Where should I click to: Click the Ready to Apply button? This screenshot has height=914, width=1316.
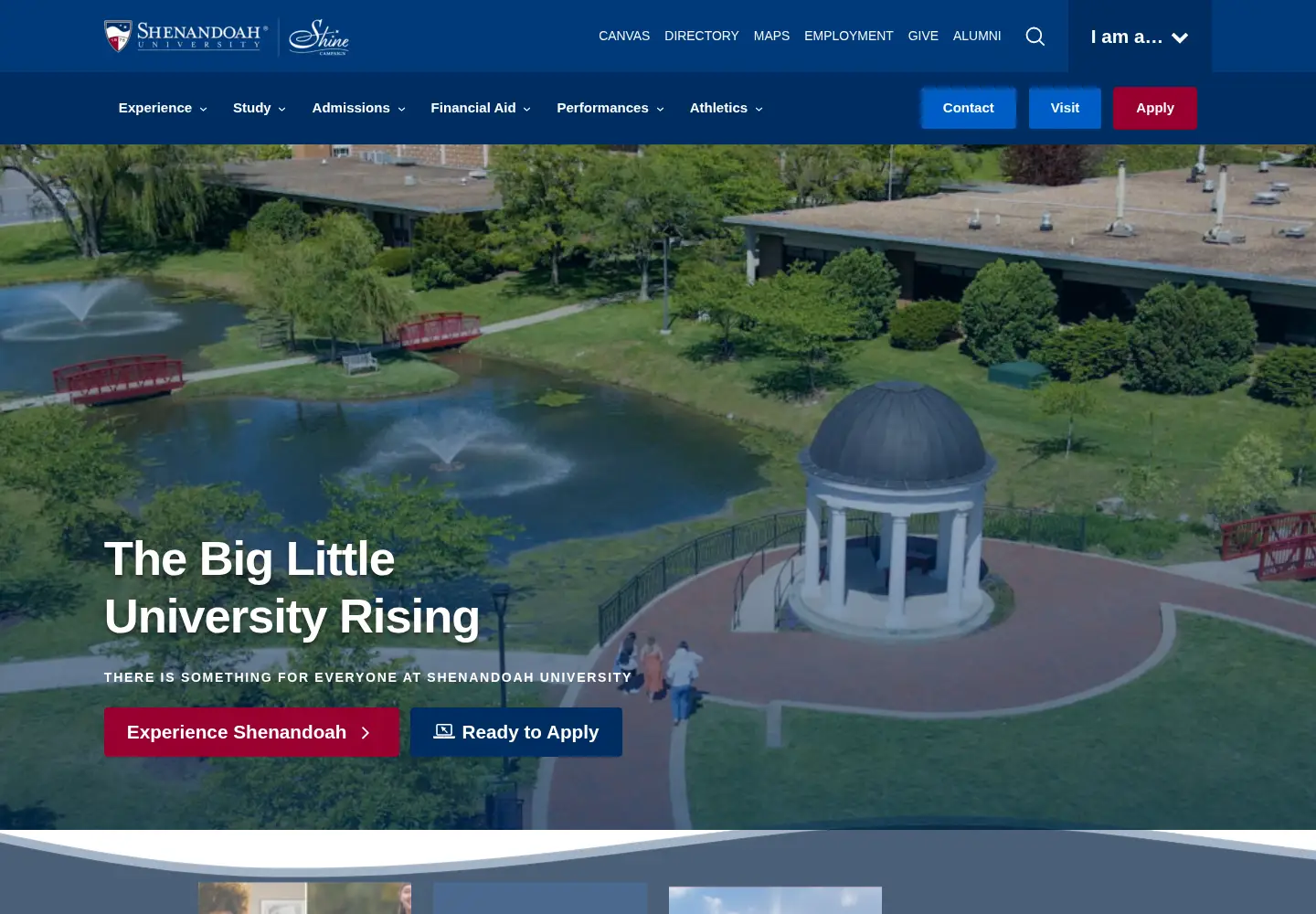516,732
